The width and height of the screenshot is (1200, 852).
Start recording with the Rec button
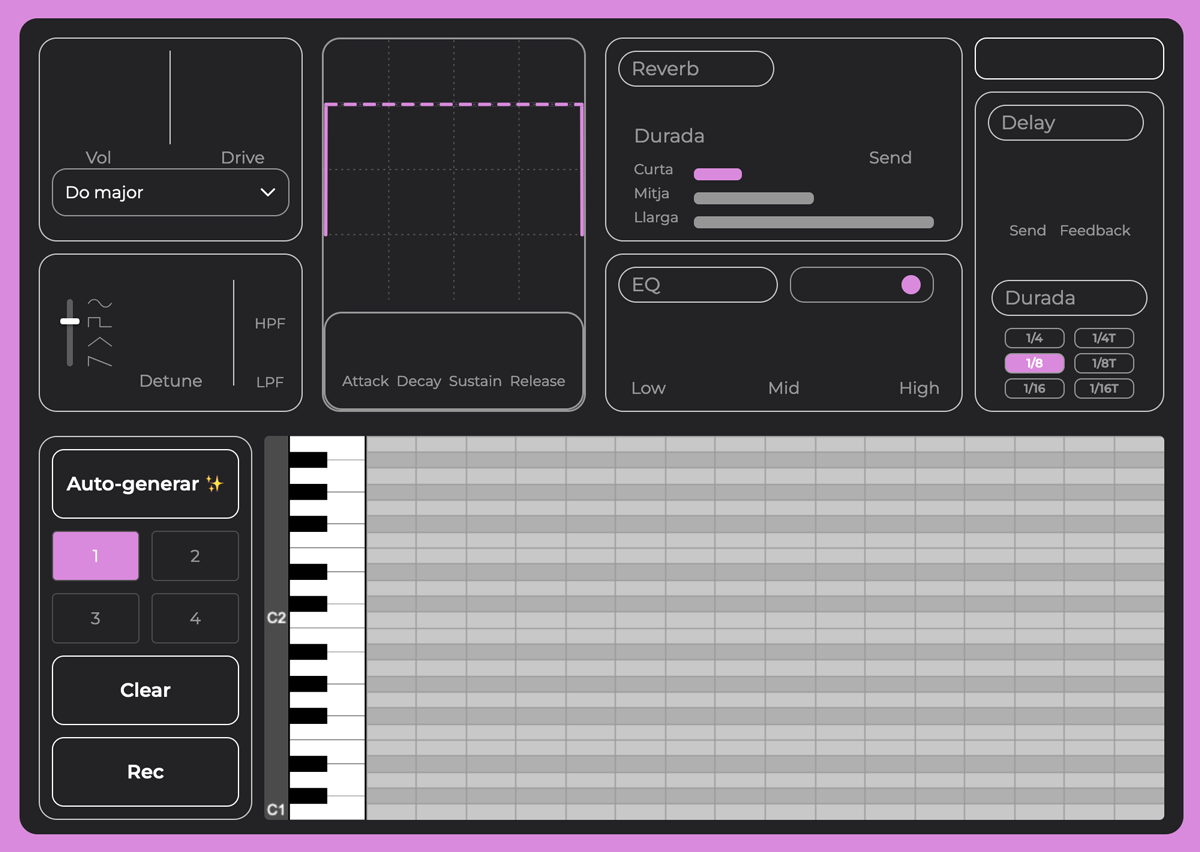pos(145,772)
